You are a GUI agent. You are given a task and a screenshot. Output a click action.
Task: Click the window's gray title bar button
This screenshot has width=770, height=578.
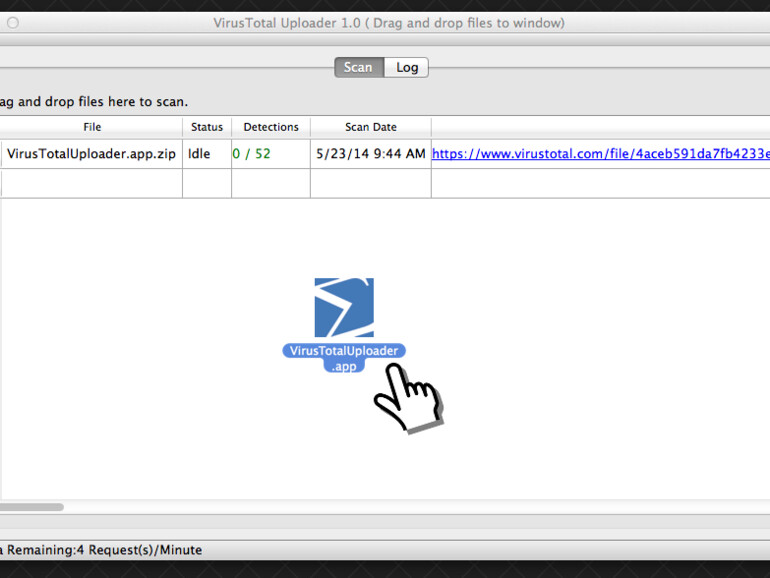pos(13,23)
